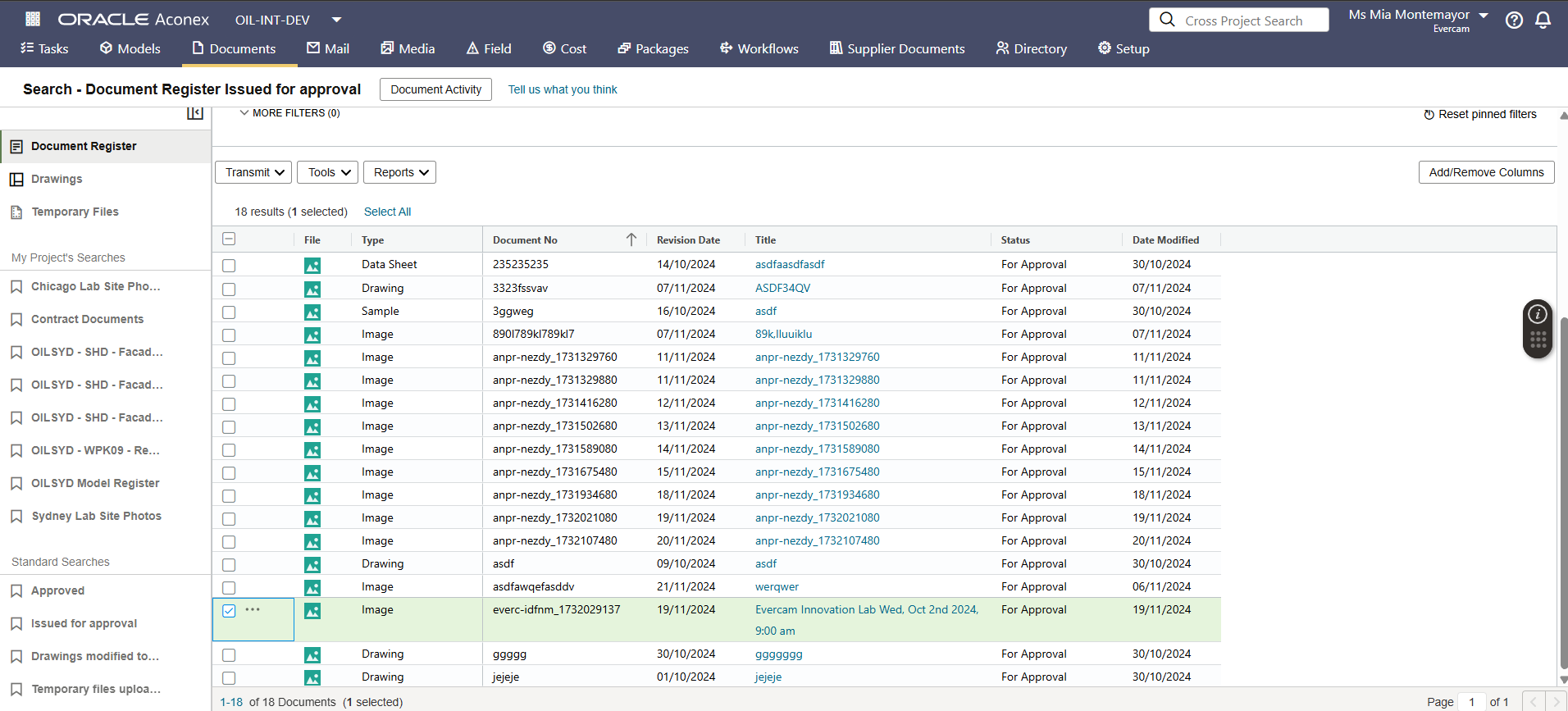Check the row for document 3323fssvav
This screenshot has width=1568, height=711.
229,289
